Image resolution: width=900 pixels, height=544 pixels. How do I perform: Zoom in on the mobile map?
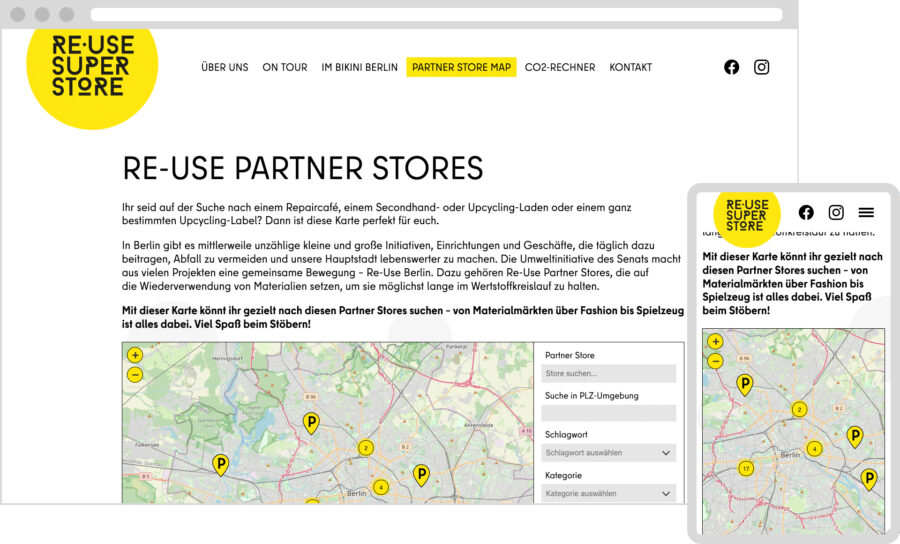[x=715, y=341]
